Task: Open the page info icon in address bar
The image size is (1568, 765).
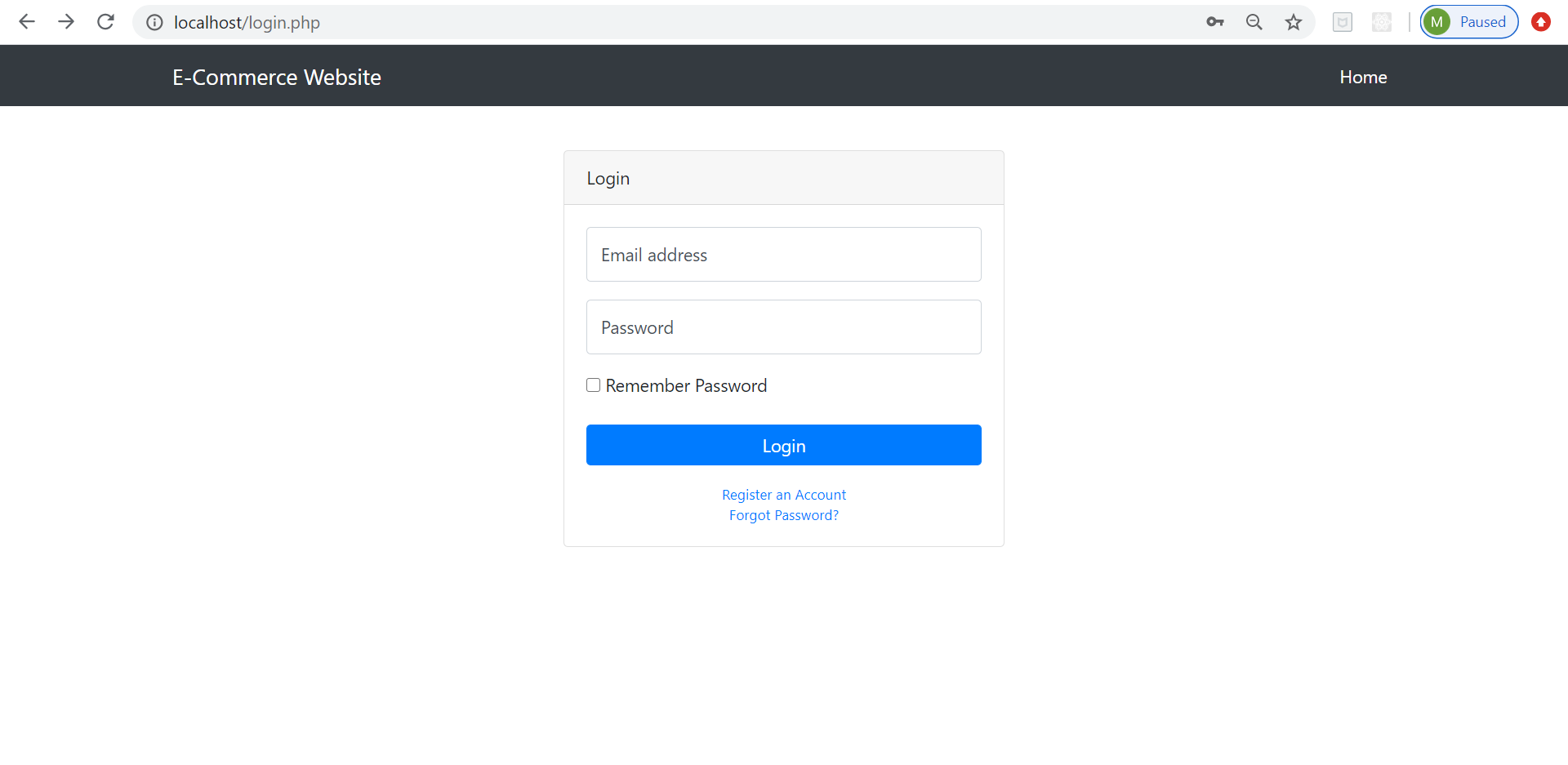Action: [x=154, y=22]
